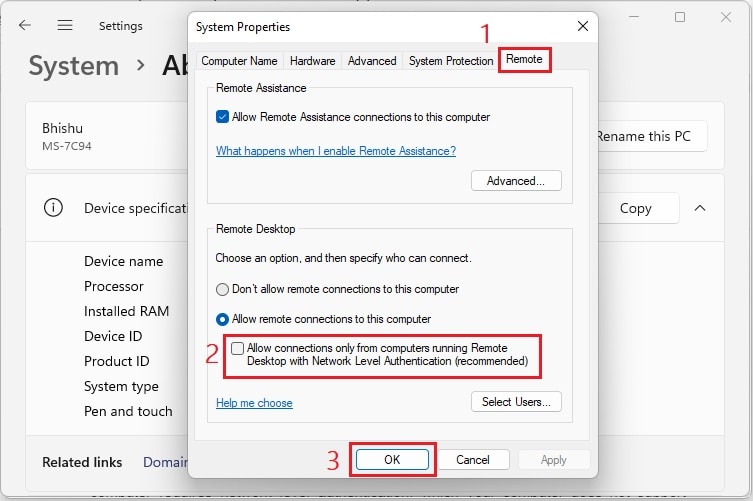Click the Cancel button

[x=473, y=460]
